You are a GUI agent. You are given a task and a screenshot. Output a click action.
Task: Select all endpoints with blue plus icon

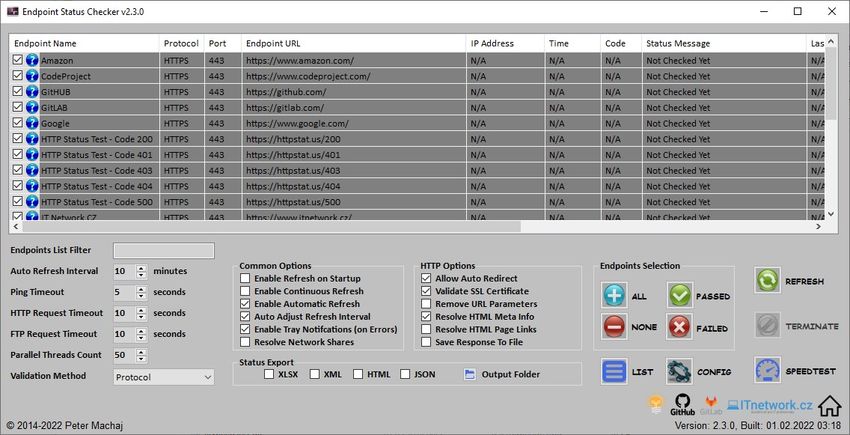614,296
